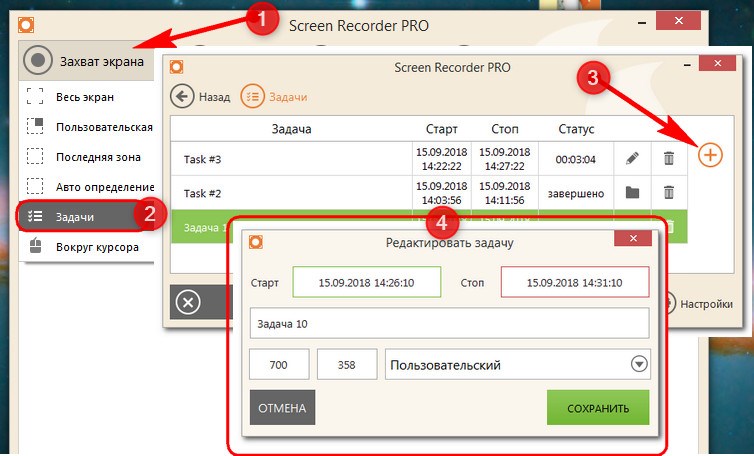Click the round X cancel icon in tasks window
Image resolution: width=754 pixels, height=456 pixels.
click(x=188, y=303)
